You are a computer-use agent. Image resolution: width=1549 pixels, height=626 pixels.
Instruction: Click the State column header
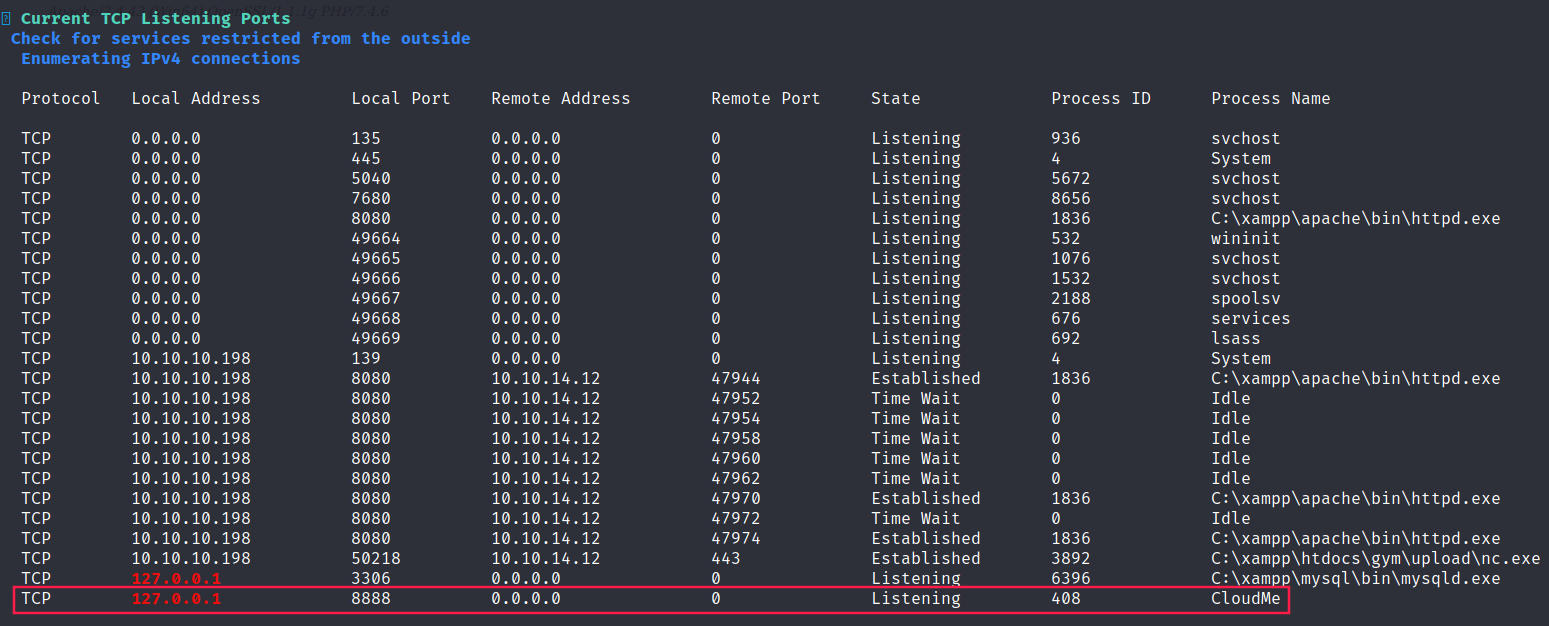tap(895, 99)
